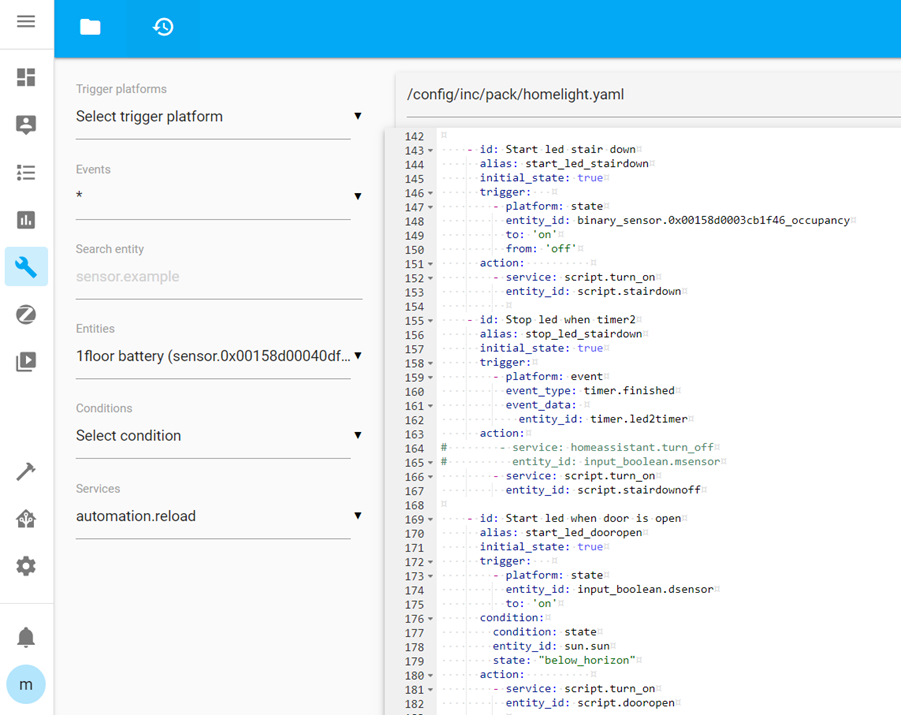Collapse the trigger fold at line 146
The height and width of the screenshot is (720, 903).
(430, 194)
